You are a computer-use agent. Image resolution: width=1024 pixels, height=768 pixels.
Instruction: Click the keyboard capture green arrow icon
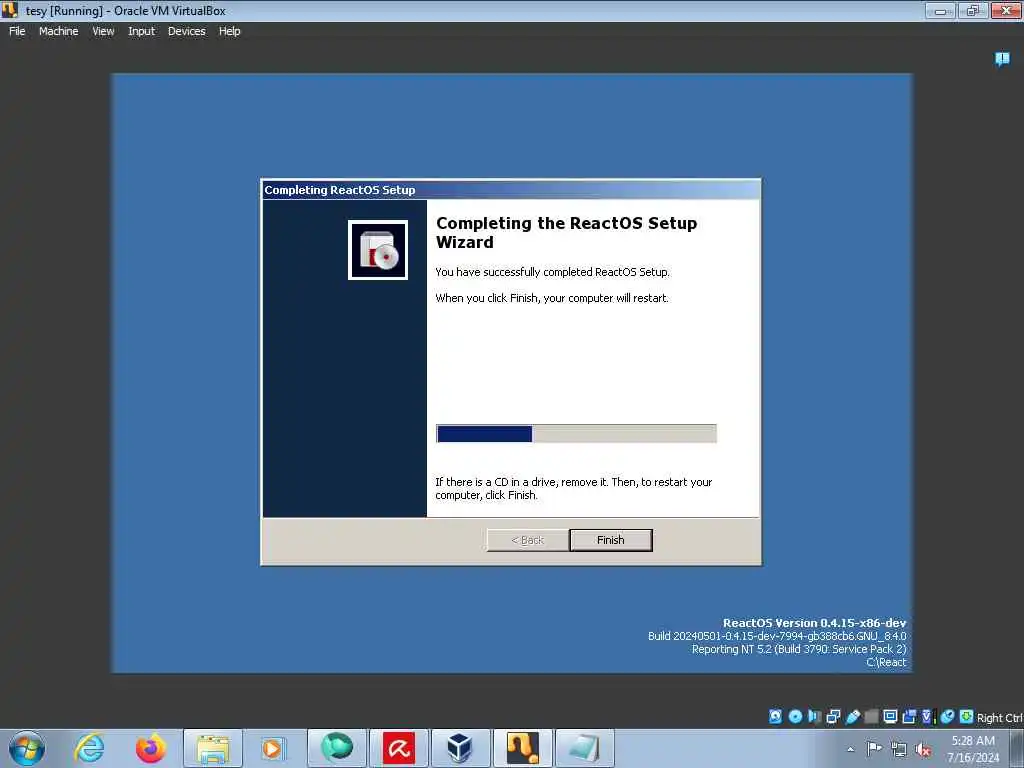[x=967, y=716]
